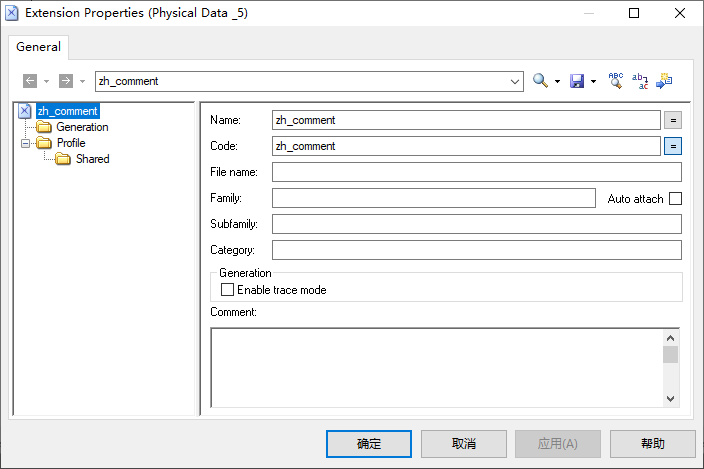Enable the Auto attach checkbox
The height and width of the screenshot is (469, 704).
click(x=675, y=198)
